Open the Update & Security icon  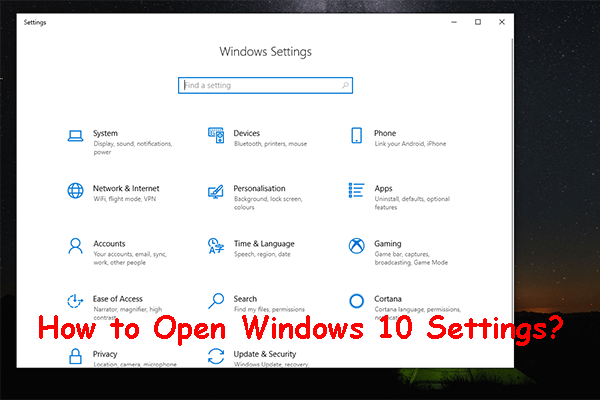215,355
